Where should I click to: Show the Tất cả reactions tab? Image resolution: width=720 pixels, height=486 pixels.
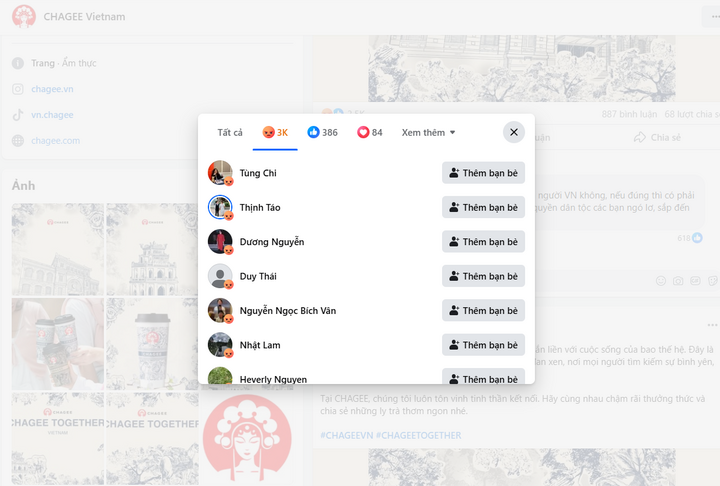(230, 133)
